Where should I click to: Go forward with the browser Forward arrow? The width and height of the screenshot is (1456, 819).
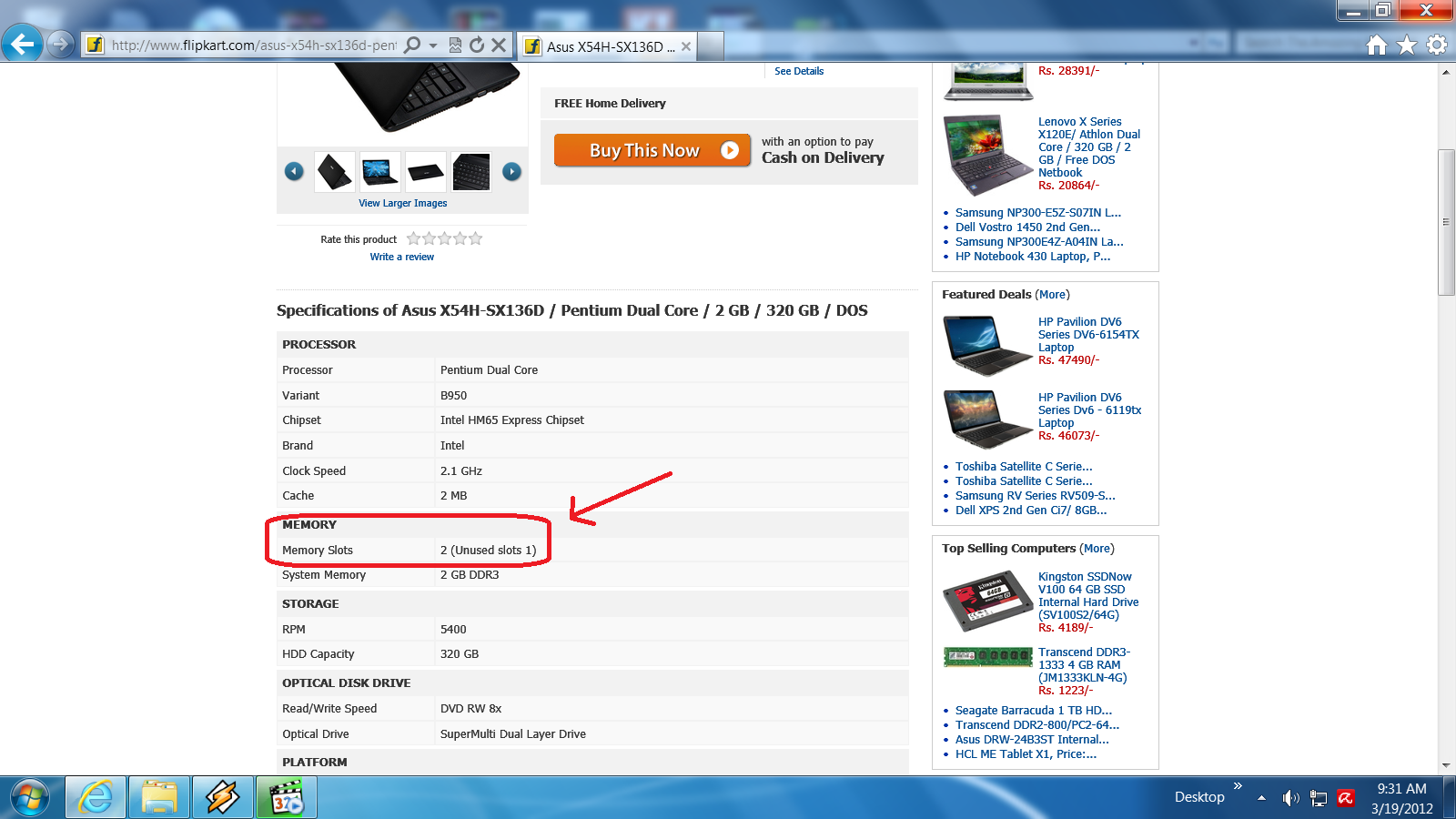60,43
